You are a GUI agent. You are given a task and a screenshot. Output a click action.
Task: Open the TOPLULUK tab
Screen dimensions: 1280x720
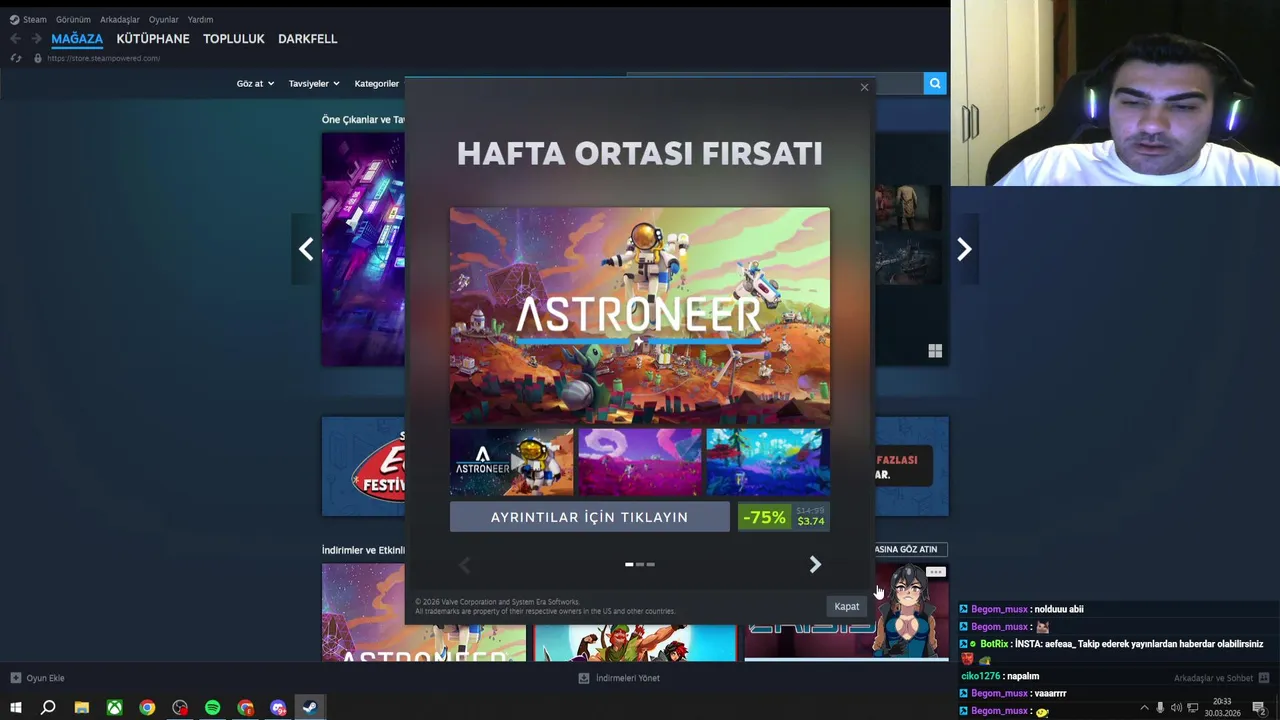click(234, 39)
